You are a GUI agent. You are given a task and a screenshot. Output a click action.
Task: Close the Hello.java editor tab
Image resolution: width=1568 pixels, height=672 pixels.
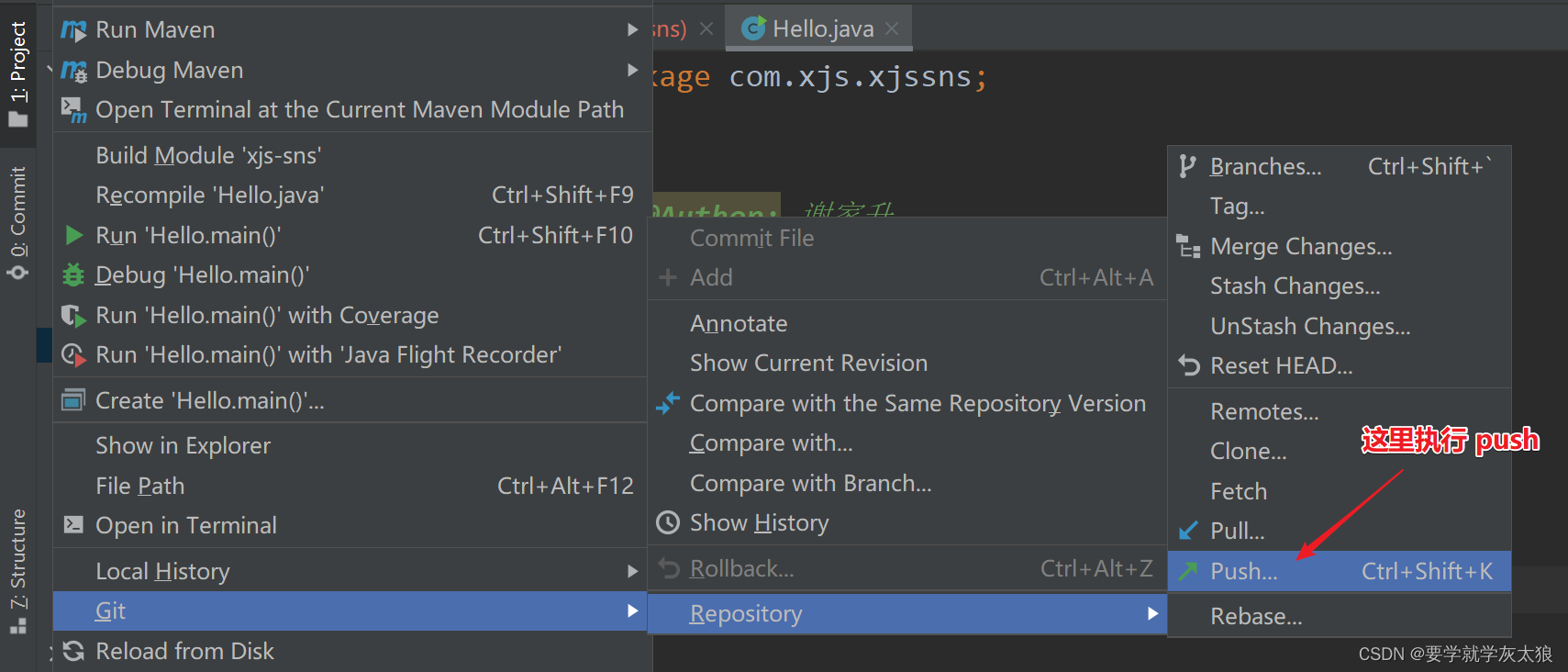tap(892, 29)
